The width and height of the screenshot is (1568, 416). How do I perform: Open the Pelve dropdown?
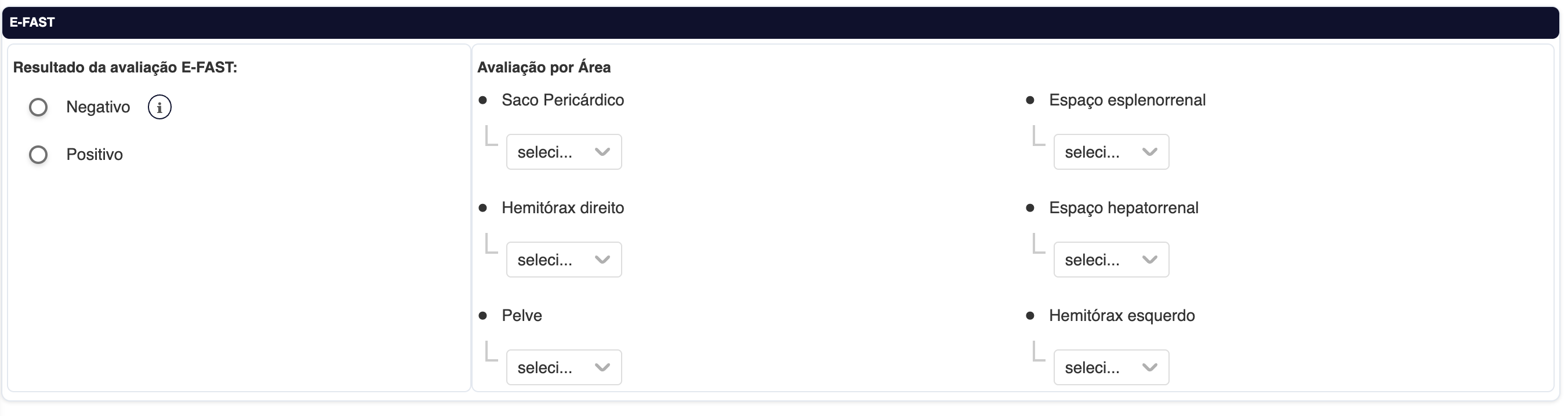point(564,367)
